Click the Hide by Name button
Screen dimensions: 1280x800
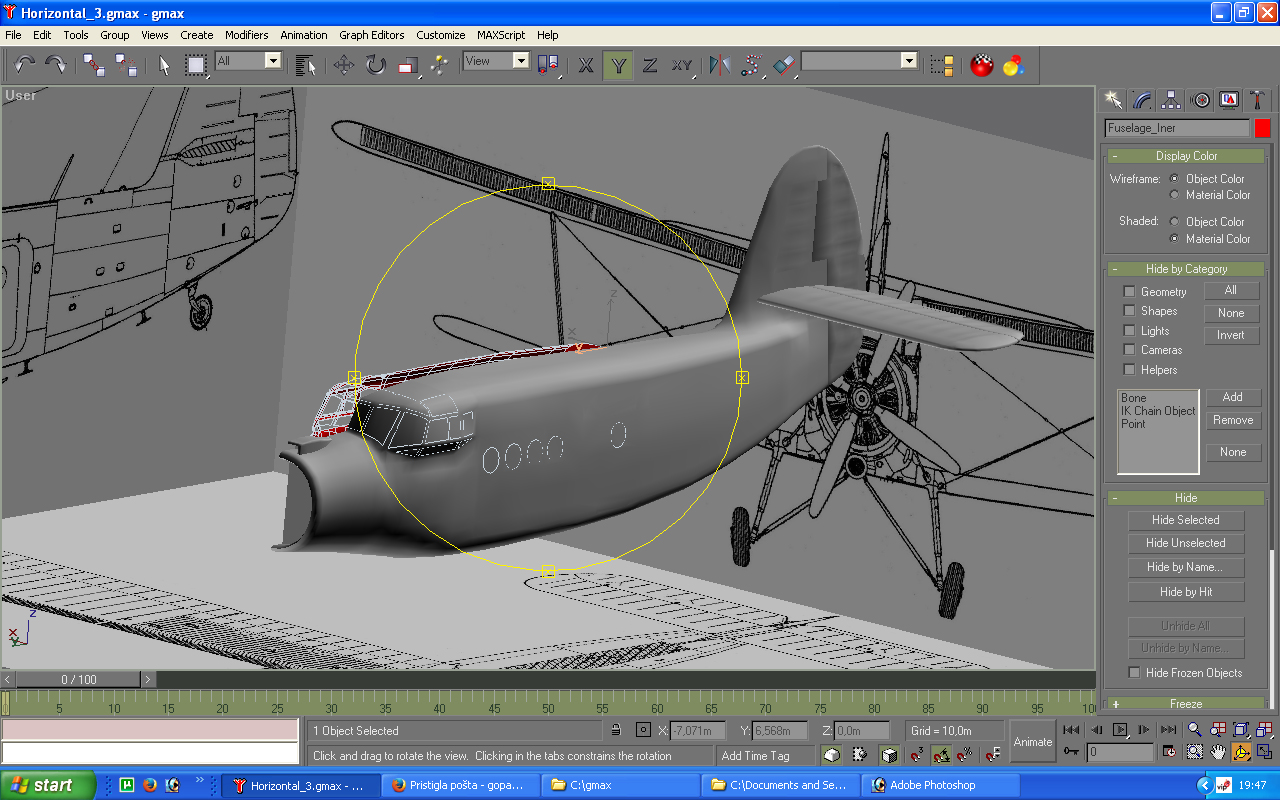point(1186,567)
